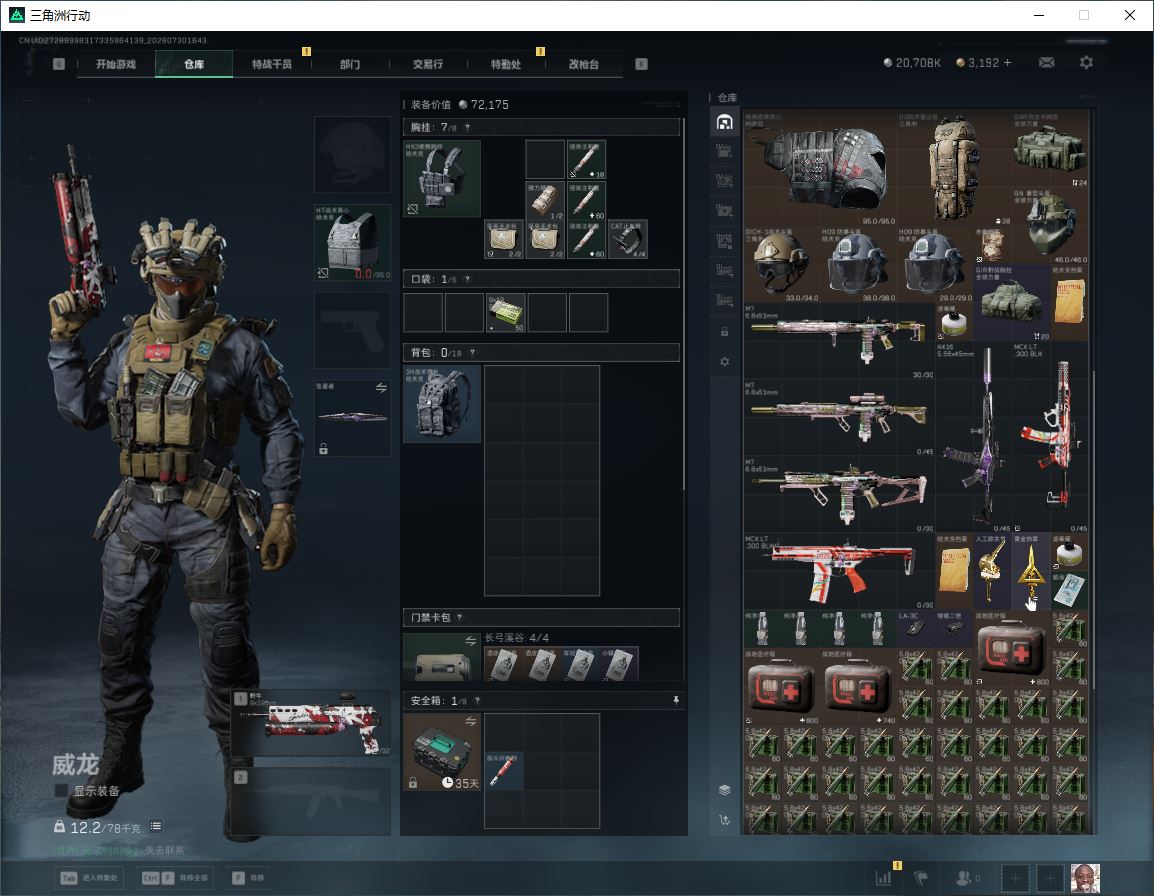Toggle the swap arrows on the melee weapon slot
This screenshot has height=896, width=1154.
point(381,388)
